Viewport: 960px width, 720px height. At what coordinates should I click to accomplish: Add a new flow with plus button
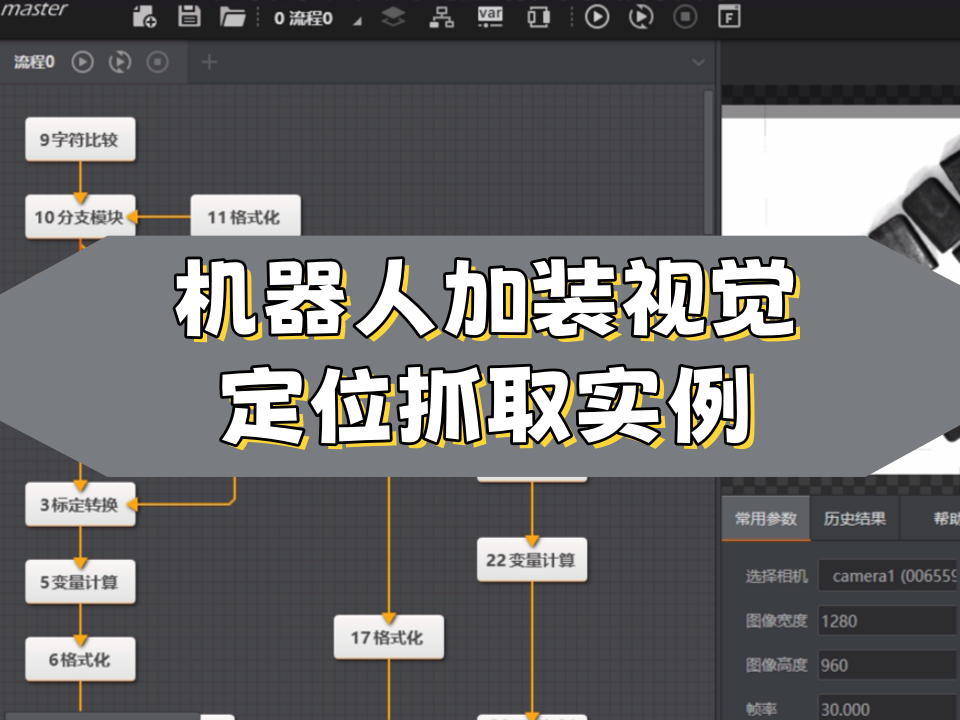209,62
